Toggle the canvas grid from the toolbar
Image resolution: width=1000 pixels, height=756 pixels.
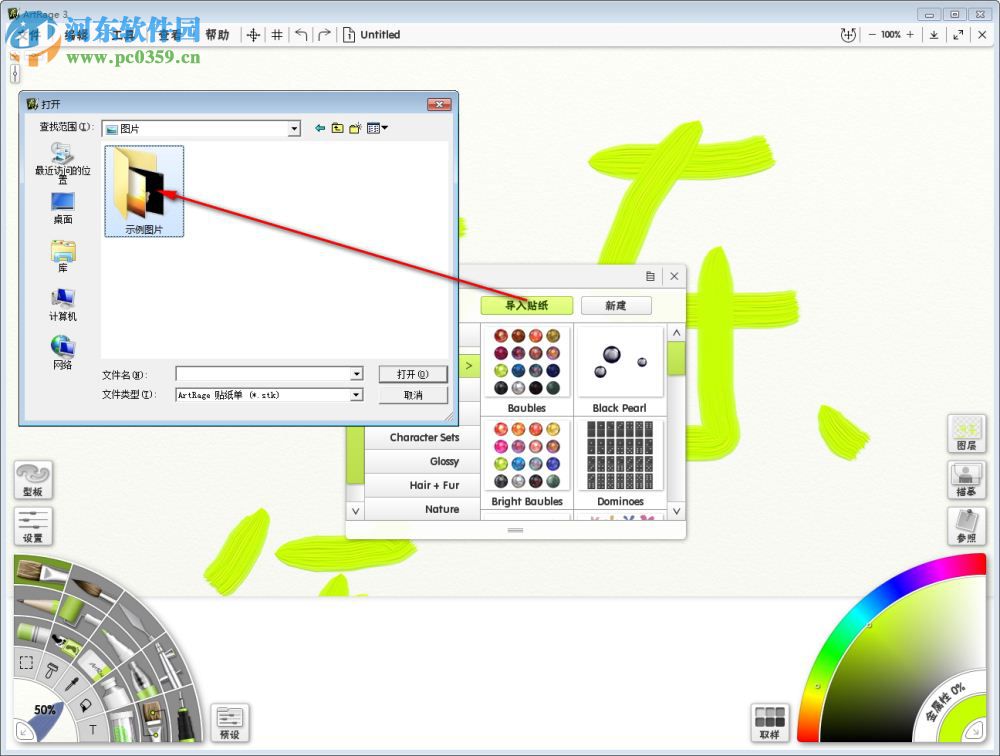pyautogui.click(x=277, y=34)
